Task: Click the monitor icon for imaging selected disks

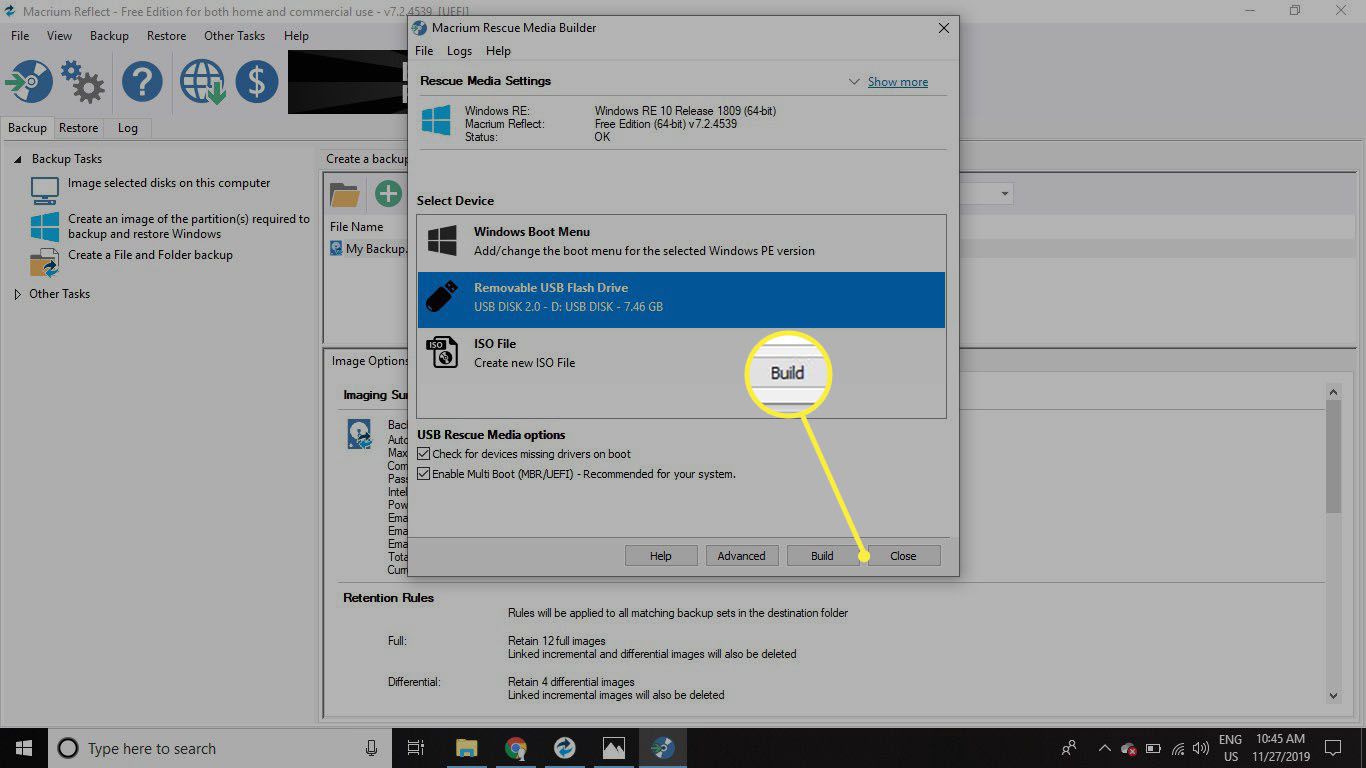Action: 44,189
